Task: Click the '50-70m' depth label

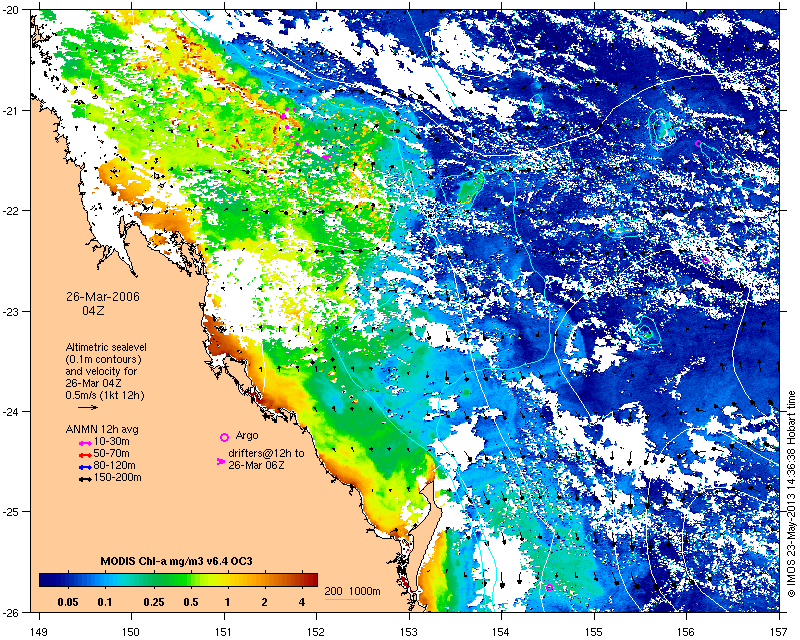Action: pyautogui.click(x=111, y=453)
